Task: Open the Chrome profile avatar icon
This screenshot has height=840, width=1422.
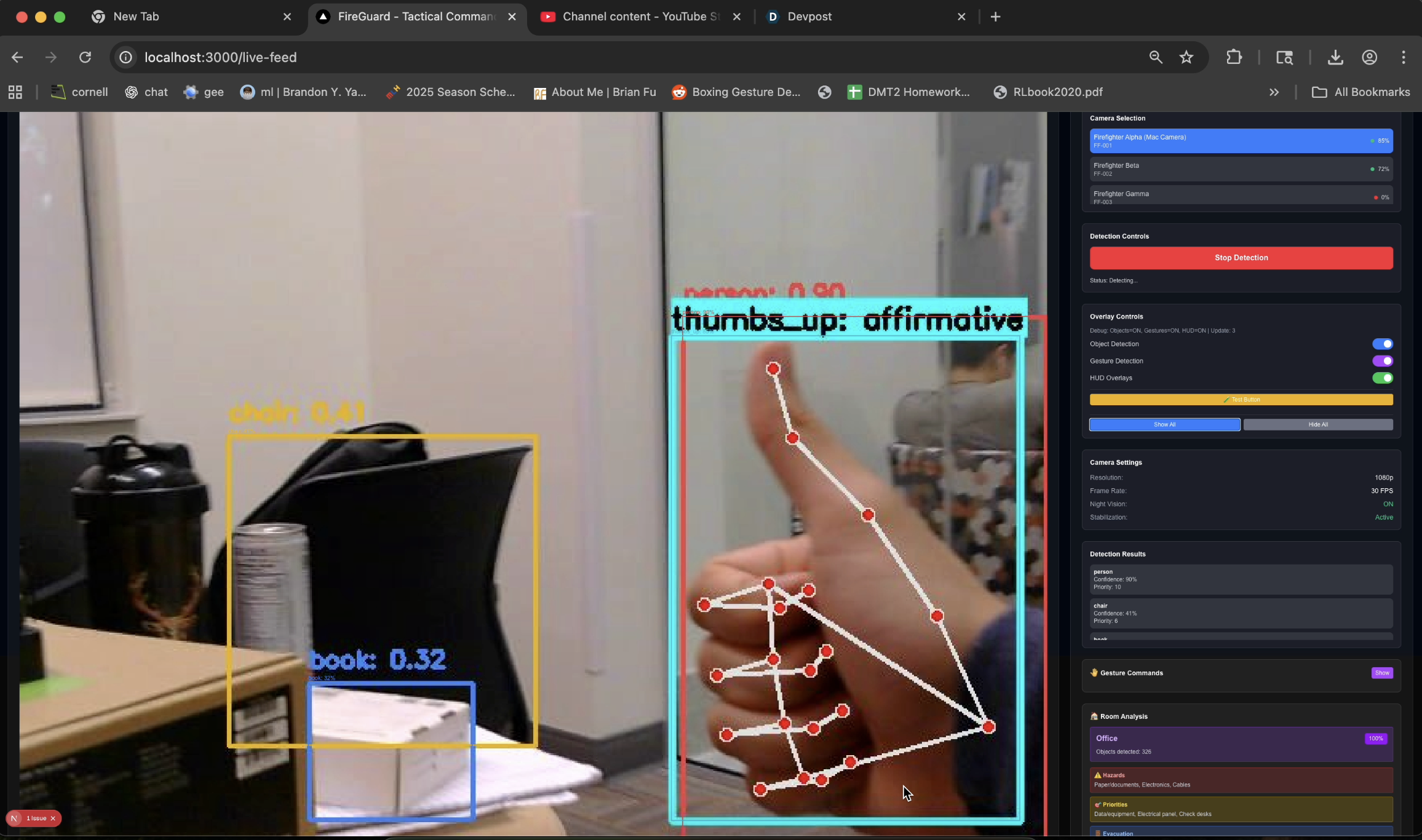Action: (x=1369, y=57)
